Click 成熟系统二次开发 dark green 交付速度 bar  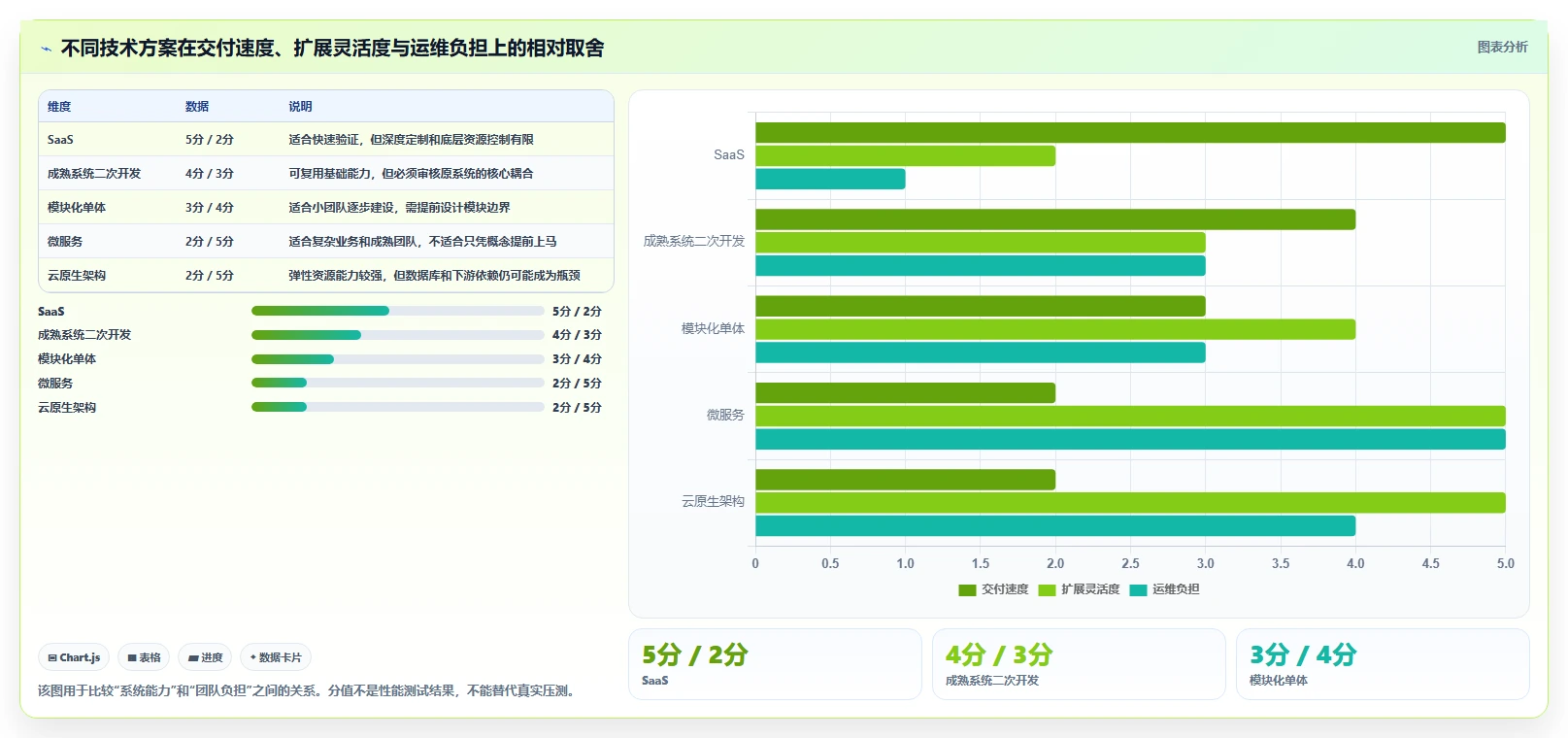[x=1055, y=219]
